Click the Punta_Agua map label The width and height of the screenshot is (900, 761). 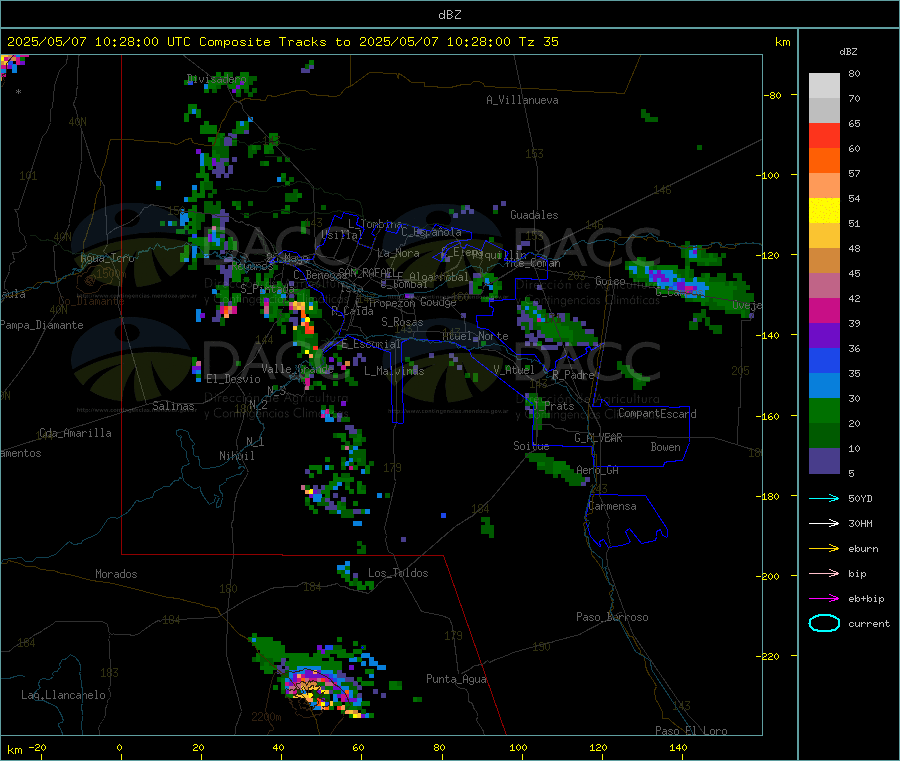point(456,680)
